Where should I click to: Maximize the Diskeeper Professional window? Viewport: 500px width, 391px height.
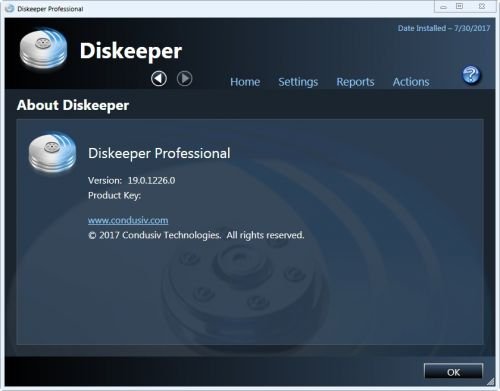click(459, 6)
